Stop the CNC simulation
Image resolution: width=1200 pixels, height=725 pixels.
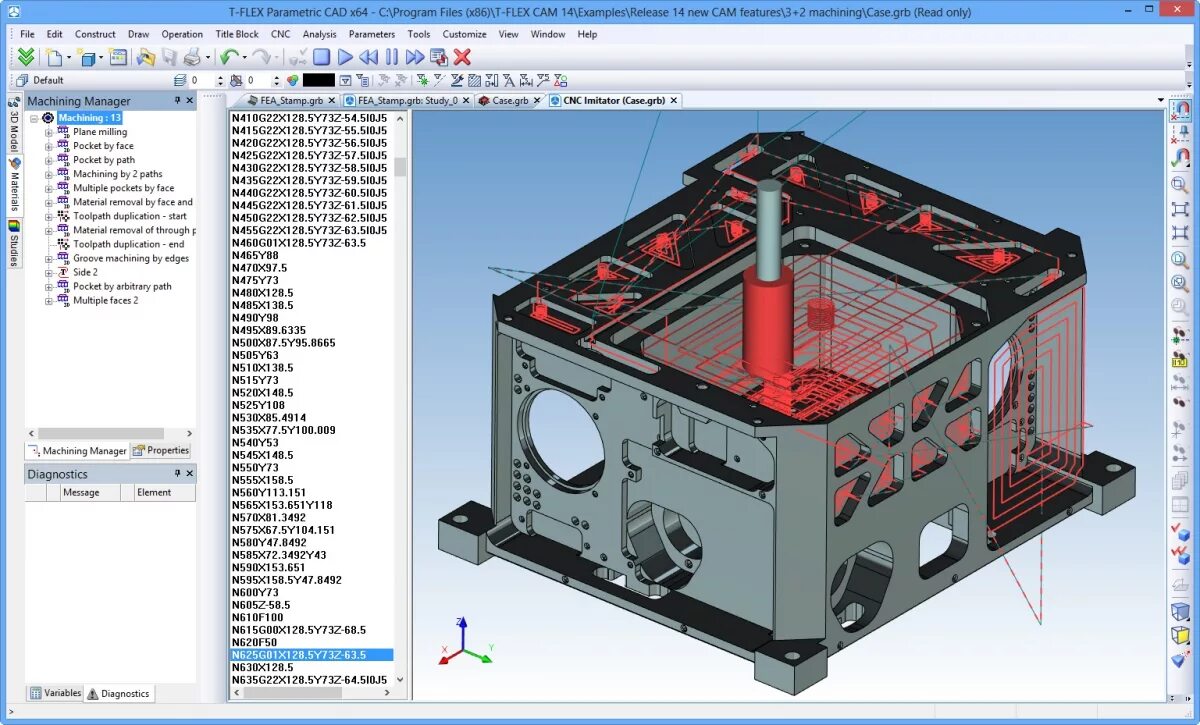tap(321, 57)
